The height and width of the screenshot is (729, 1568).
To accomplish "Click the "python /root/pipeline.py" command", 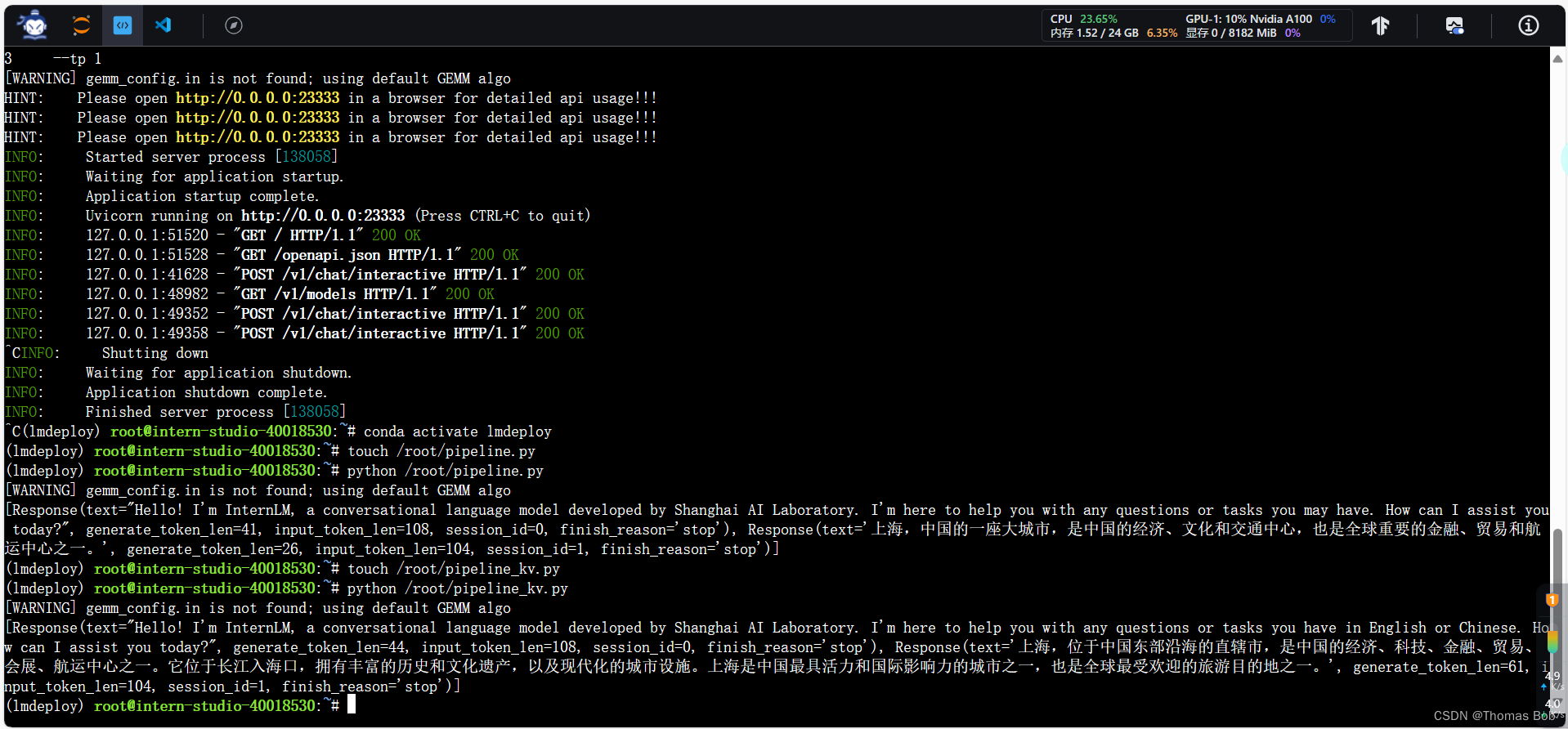I will [446, 471].
